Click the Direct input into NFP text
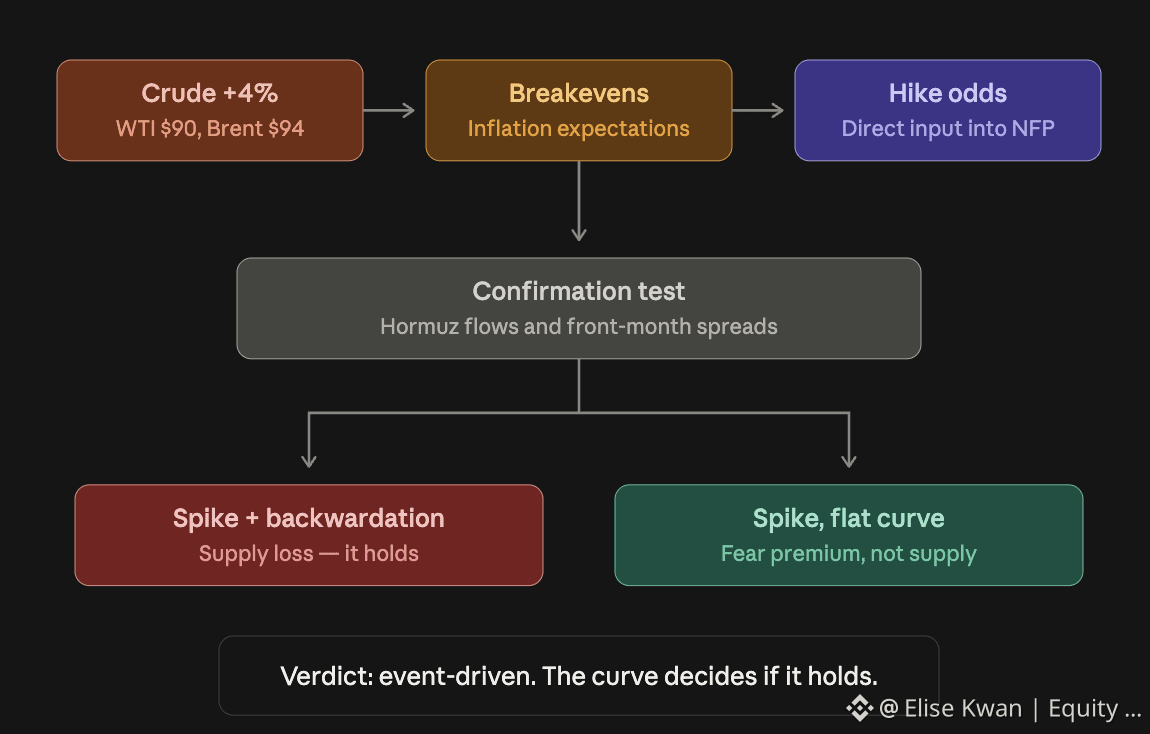Screen dimensions: 1150x734 coord(948,128)
